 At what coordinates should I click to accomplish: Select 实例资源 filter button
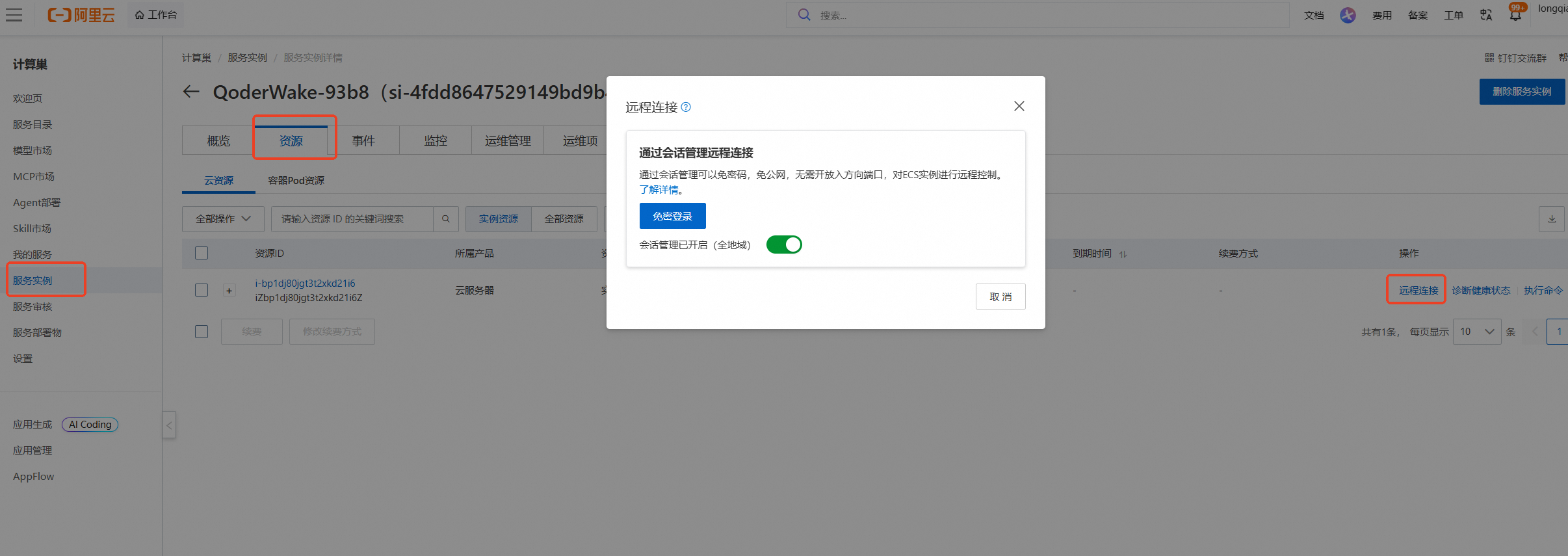coord(499,219)
